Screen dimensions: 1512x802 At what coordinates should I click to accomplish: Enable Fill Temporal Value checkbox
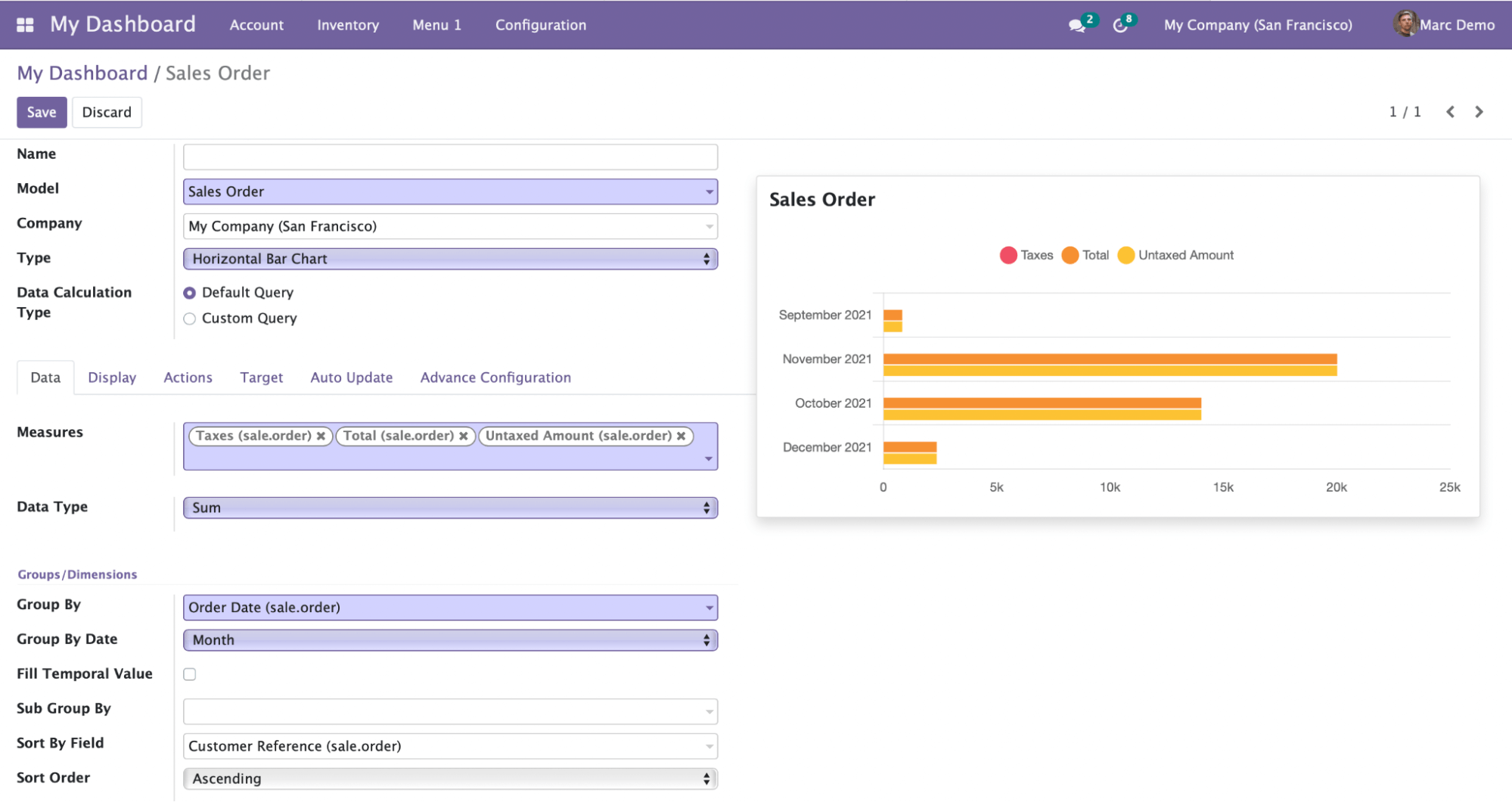pyautogui.click(x=190, y=674)
